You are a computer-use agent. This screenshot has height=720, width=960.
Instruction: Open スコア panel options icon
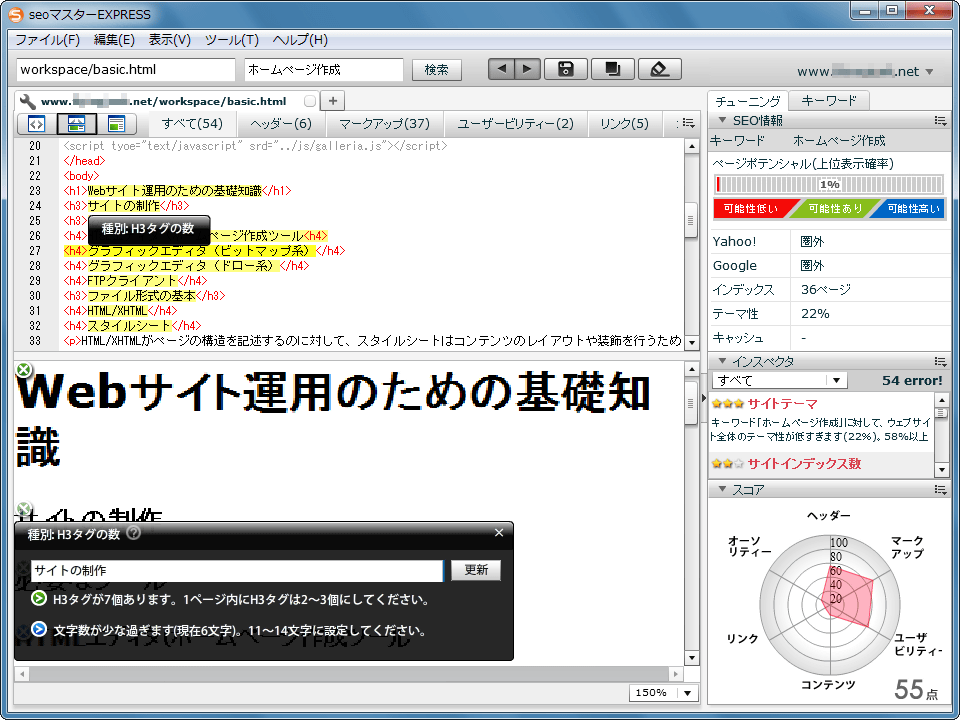coord(940,489)
